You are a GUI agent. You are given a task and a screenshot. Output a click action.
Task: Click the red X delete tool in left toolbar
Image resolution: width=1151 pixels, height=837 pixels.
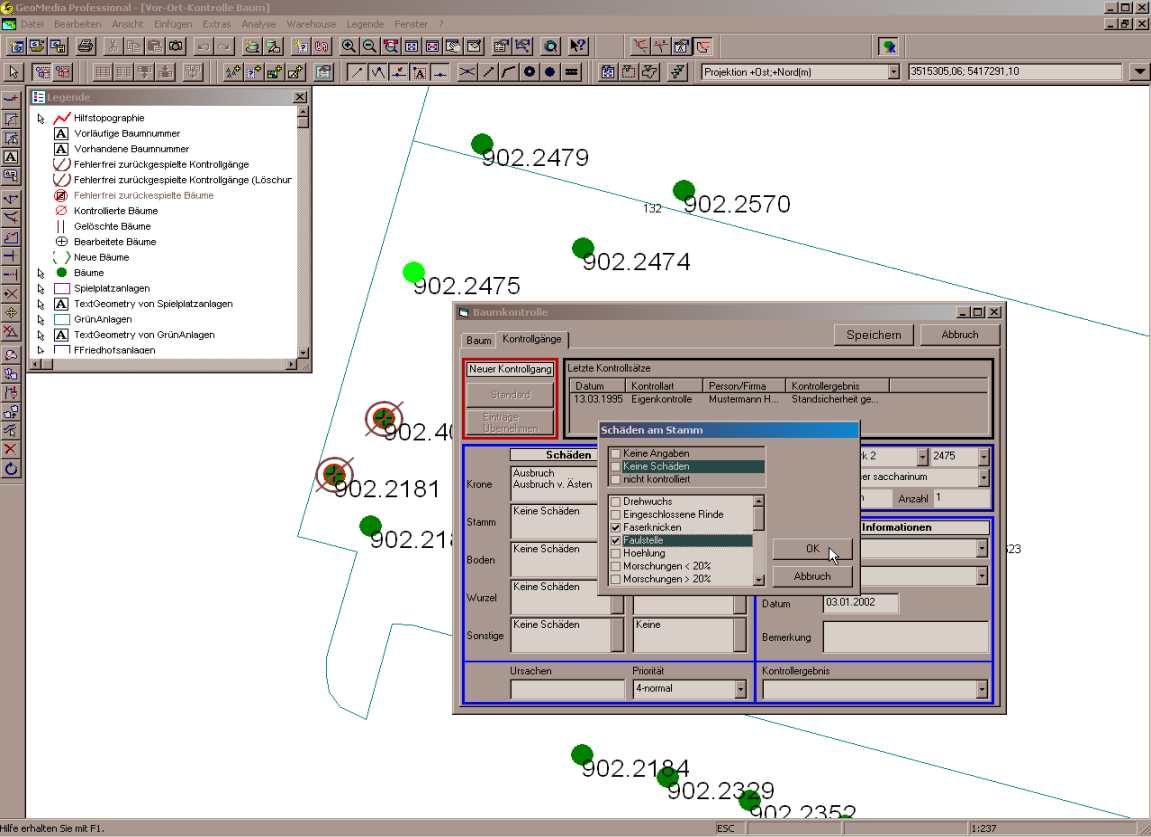pos(11,449)
